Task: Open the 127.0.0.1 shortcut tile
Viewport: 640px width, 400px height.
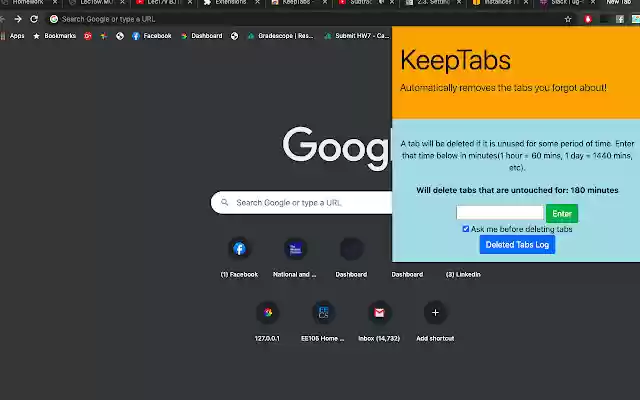Action: (x=267, y=321)
